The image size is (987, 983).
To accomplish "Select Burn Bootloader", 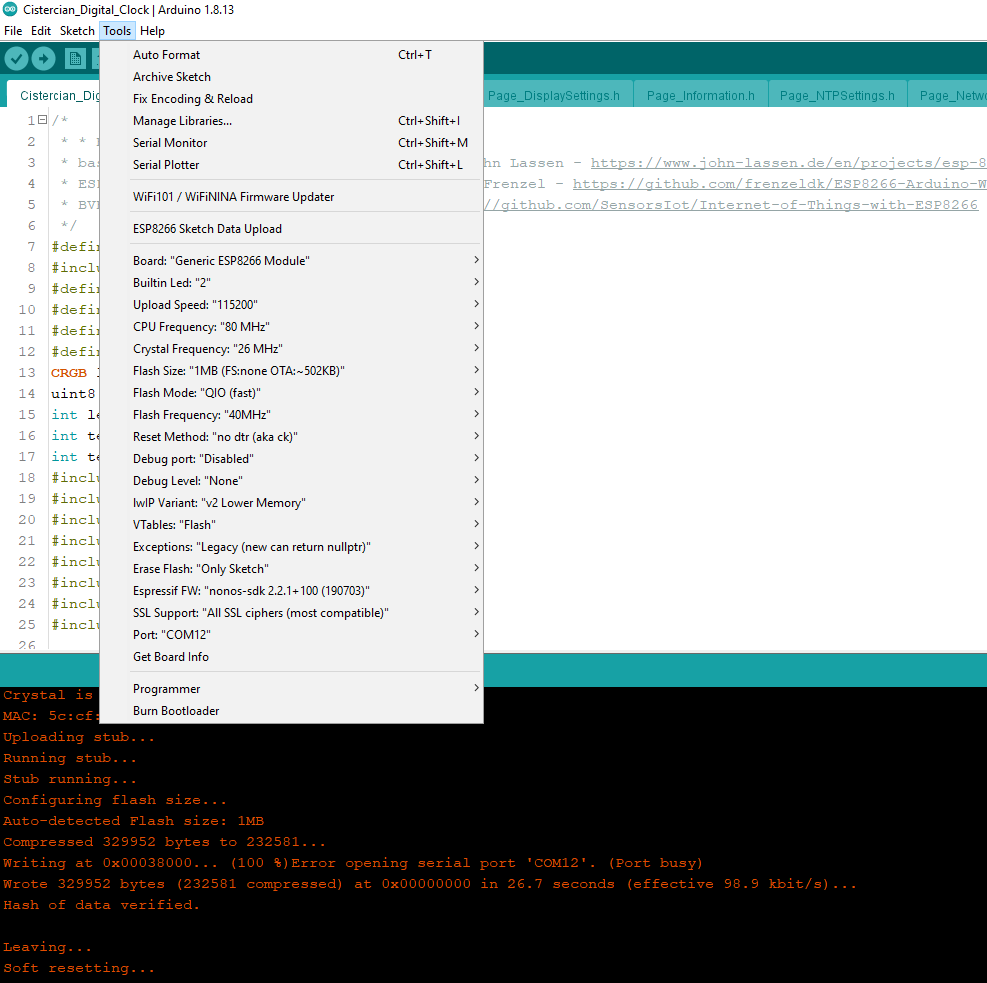I will pos(291,711).
